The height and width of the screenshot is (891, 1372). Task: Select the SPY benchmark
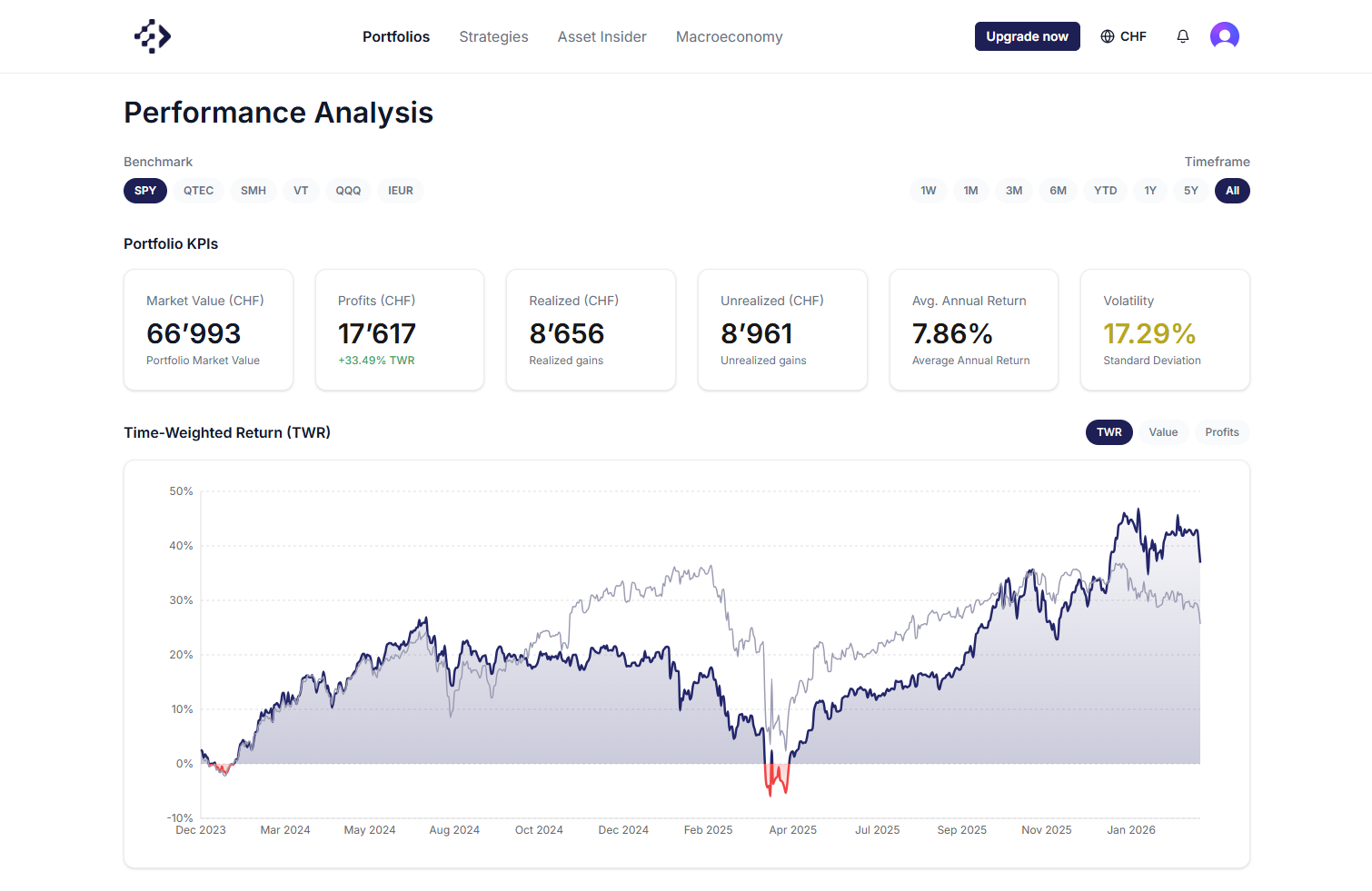[x=144, y=191]
